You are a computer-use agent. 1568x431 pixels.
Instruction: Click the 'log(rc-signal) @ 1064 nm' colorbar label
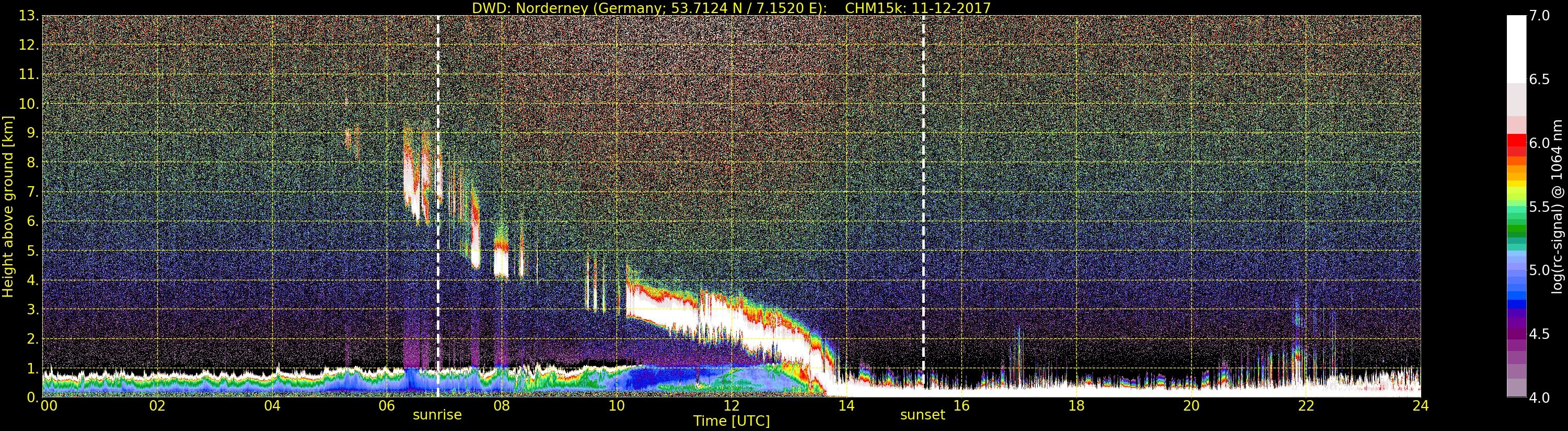pos(1558,206)
